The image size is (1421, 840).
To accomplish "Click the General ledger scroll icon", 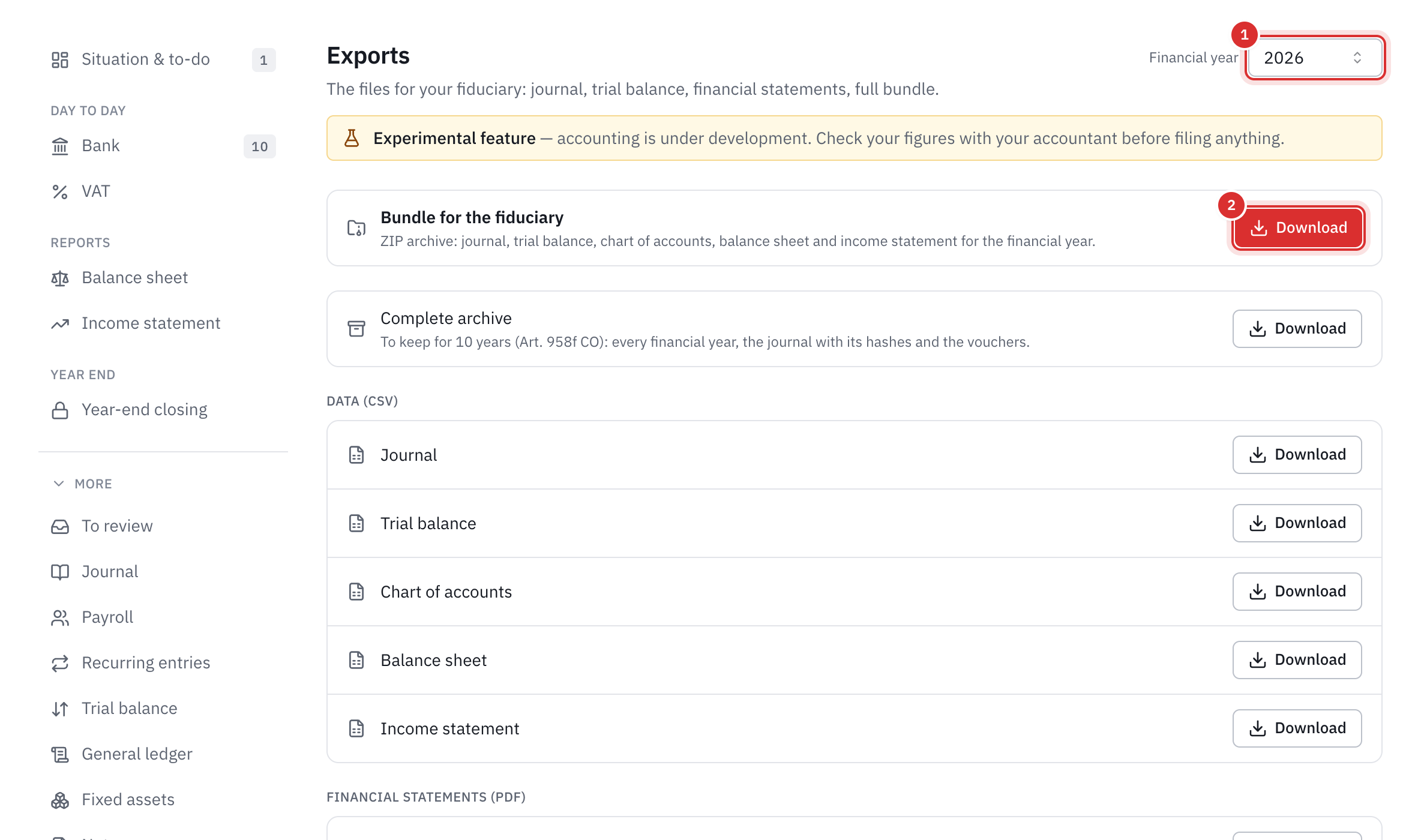I will click(60, 754).
